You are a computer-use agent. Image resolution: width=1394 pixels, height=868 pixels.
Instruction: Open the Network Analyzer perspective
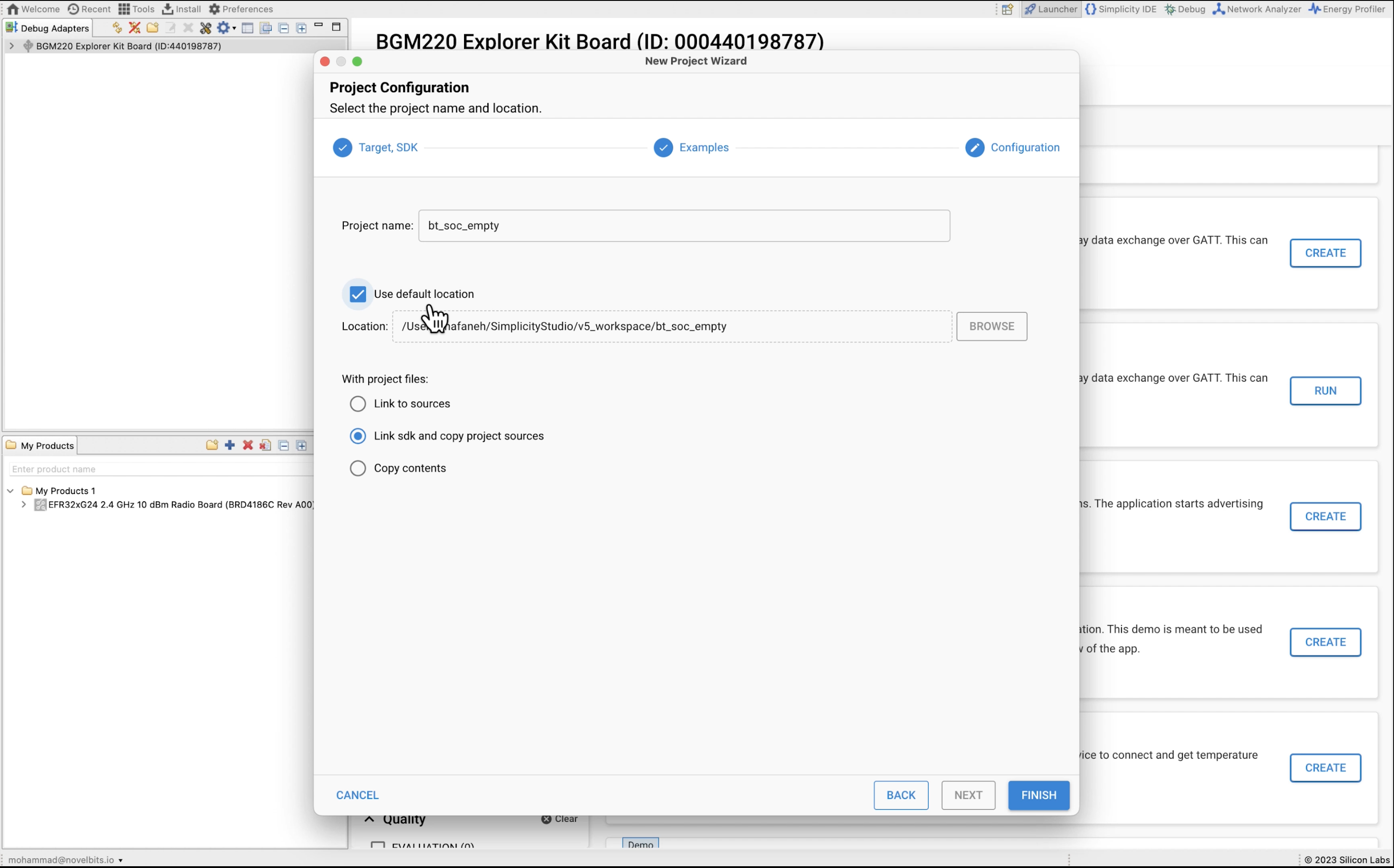(1257, 9)
